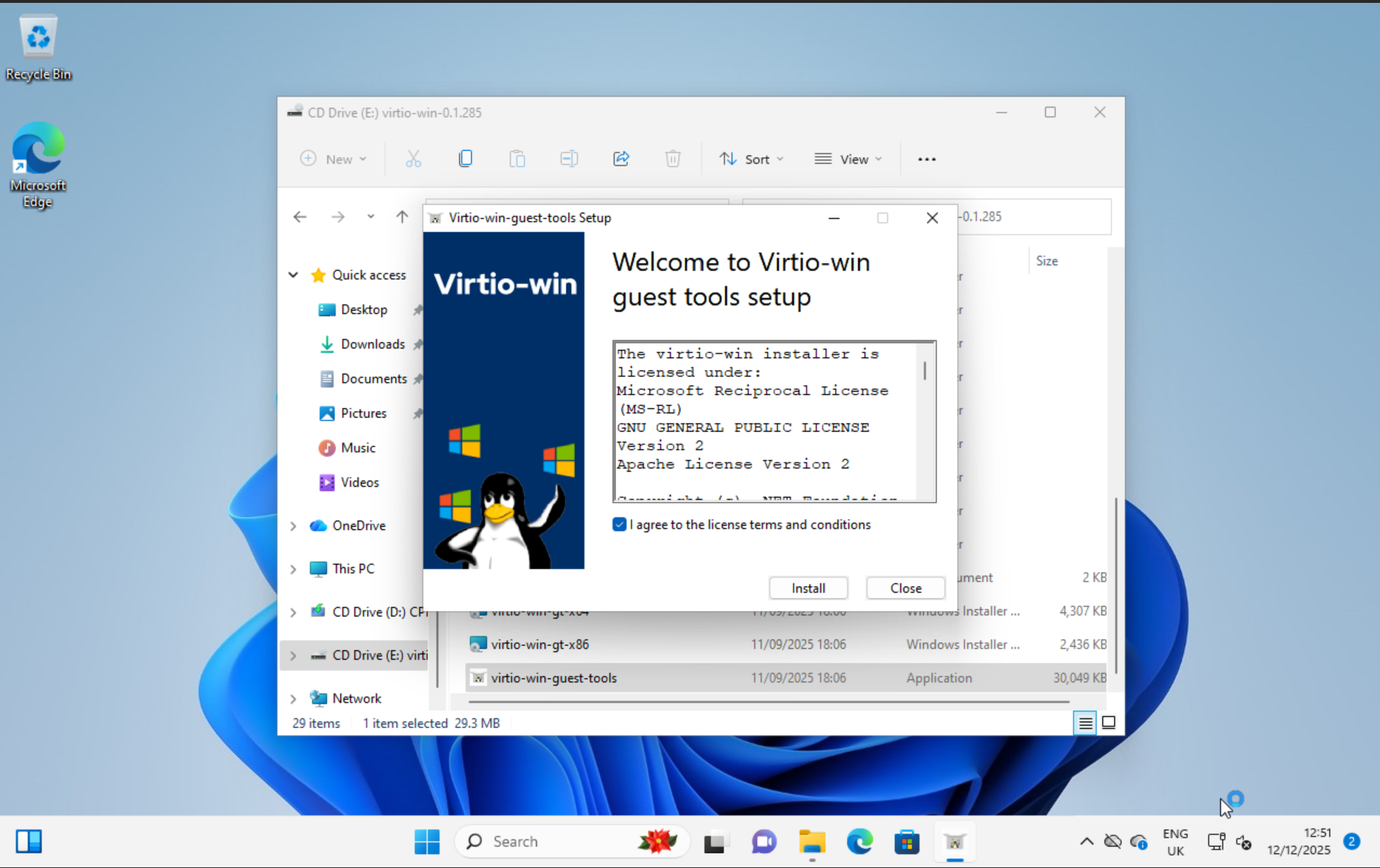This screenshot has width=1380, height=868.
Task: Open the Microsoft Edge desktop shortcut
Action: point(38,166)
